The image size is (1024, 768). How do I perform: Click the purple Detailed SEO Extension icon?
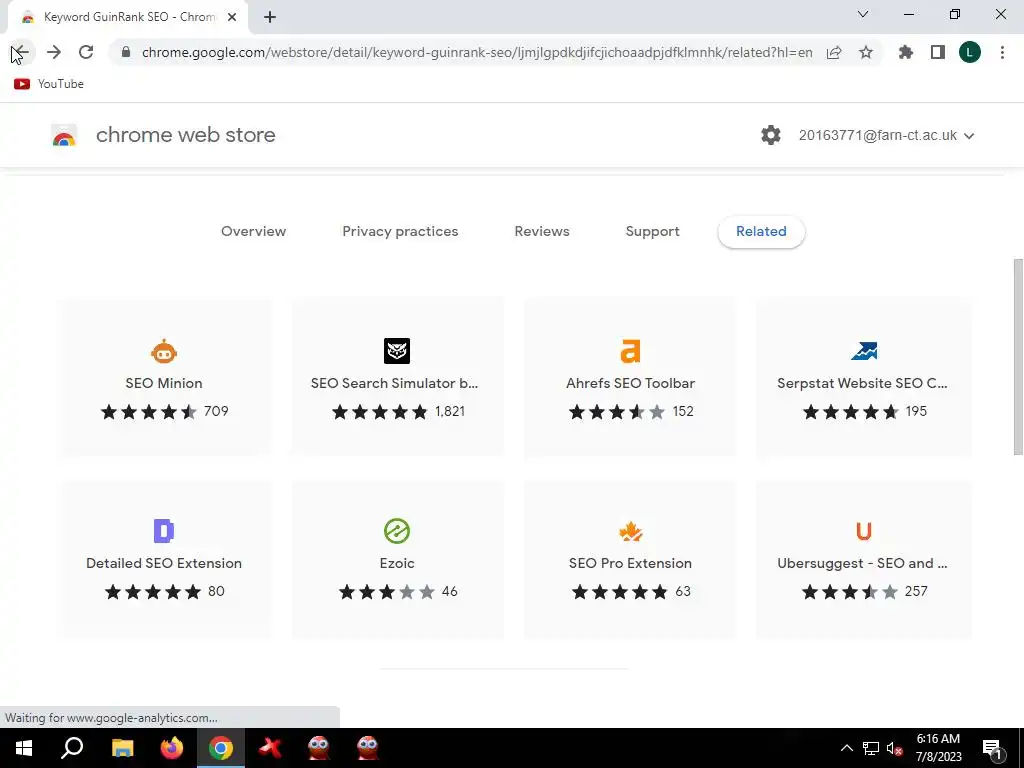(x=164, y=531)
